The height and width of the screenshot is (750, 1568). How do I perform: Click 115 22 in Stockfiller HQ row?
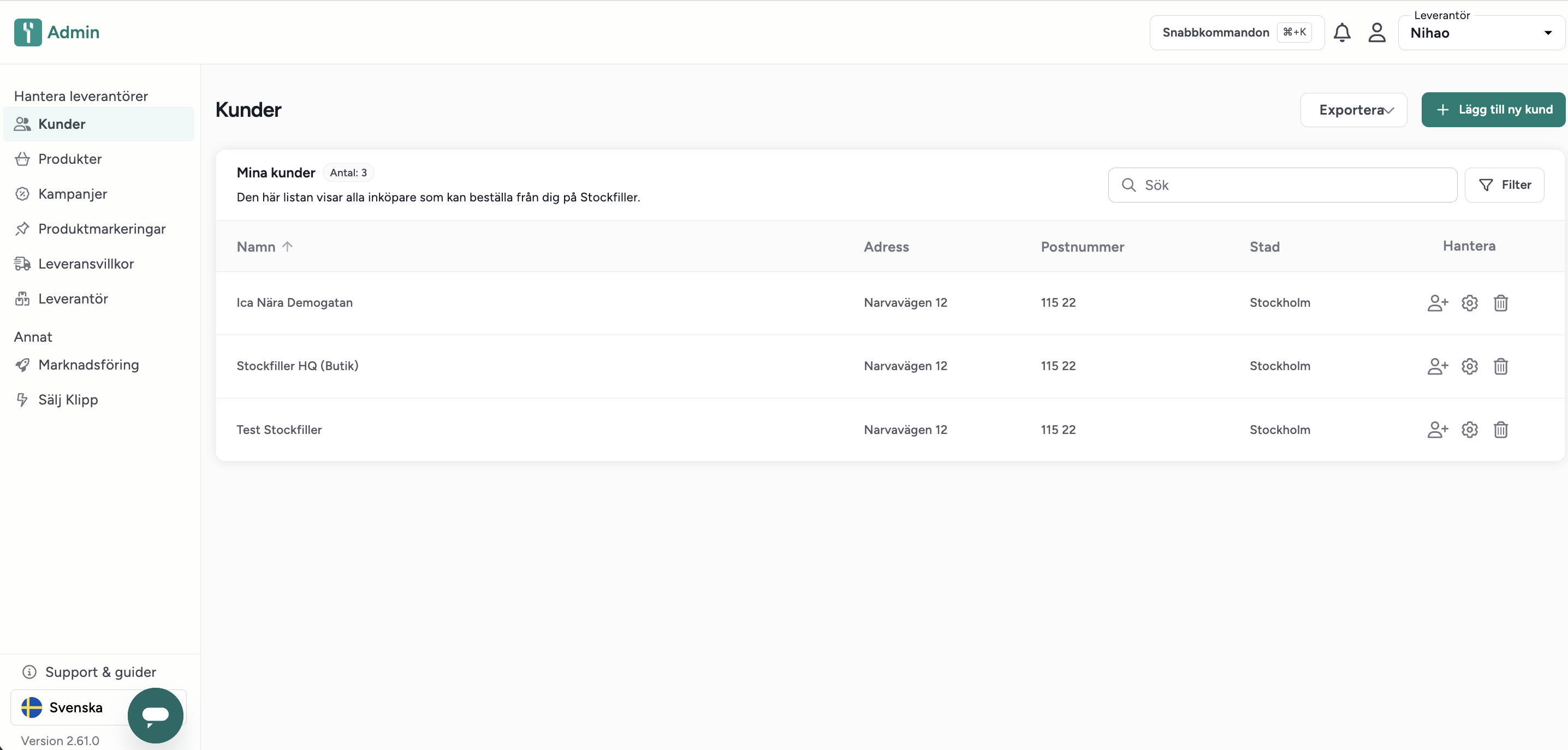1059,366
